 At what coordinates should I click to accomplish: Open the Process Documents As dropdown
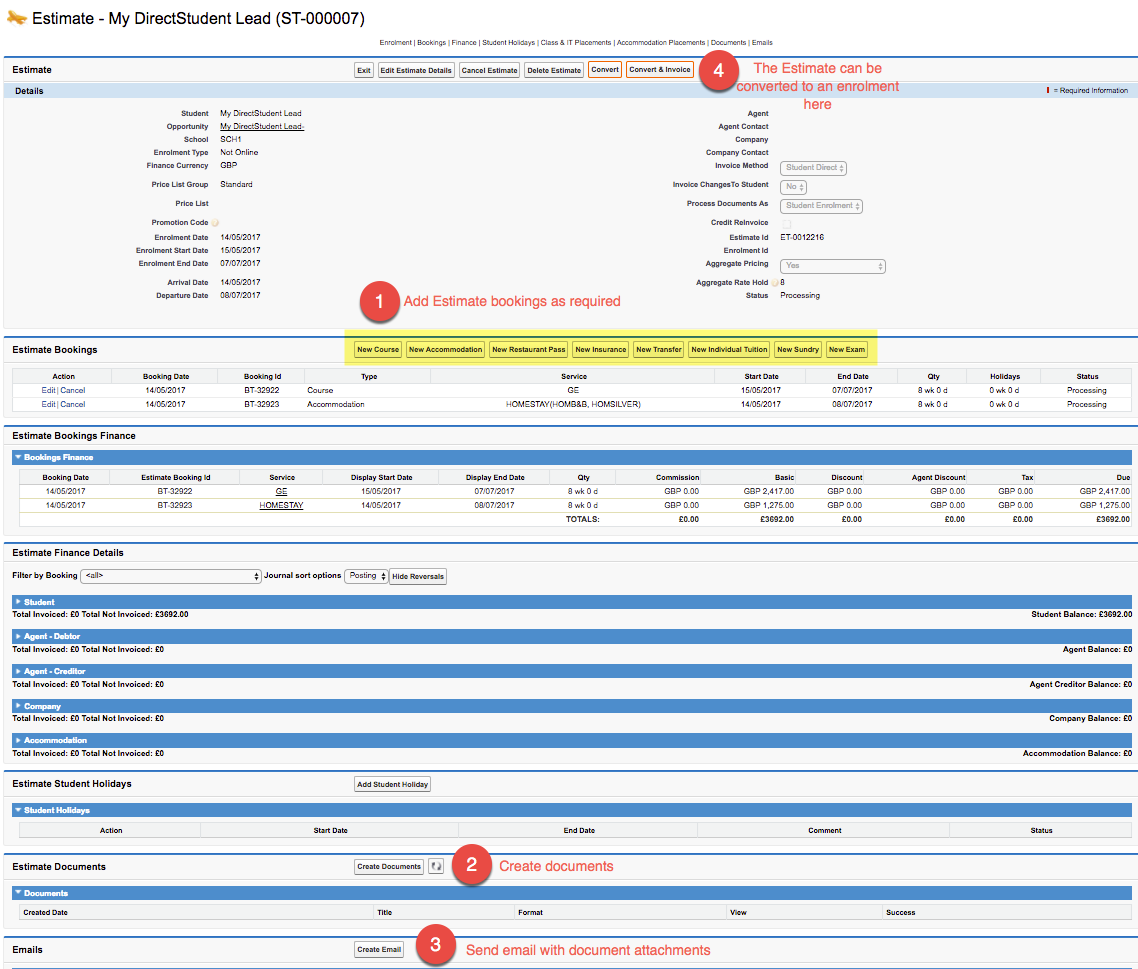pos(821,206)
